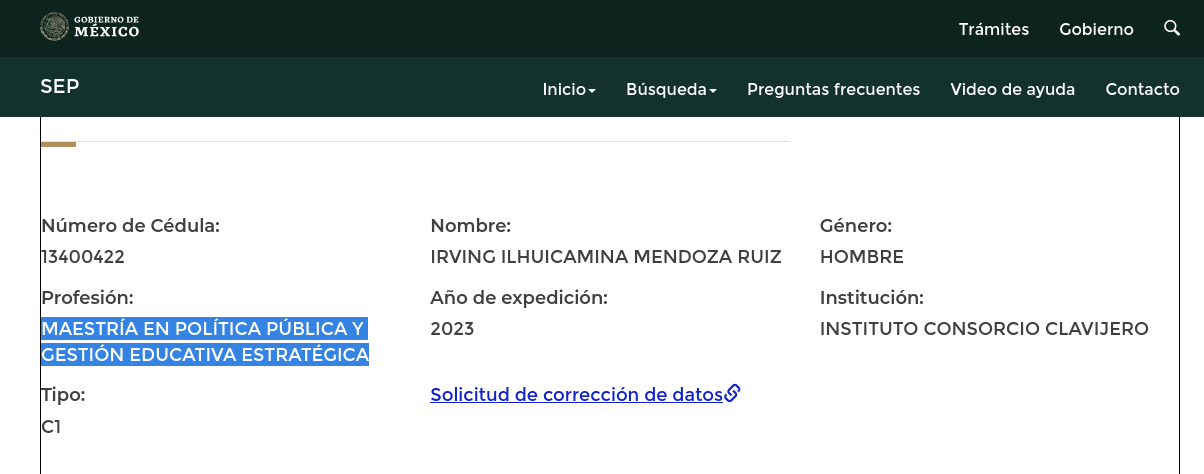Open the Contacto page
The width and height of the screenshot is (1204, 474).
pyautogui.click(x=1142, y=89)
